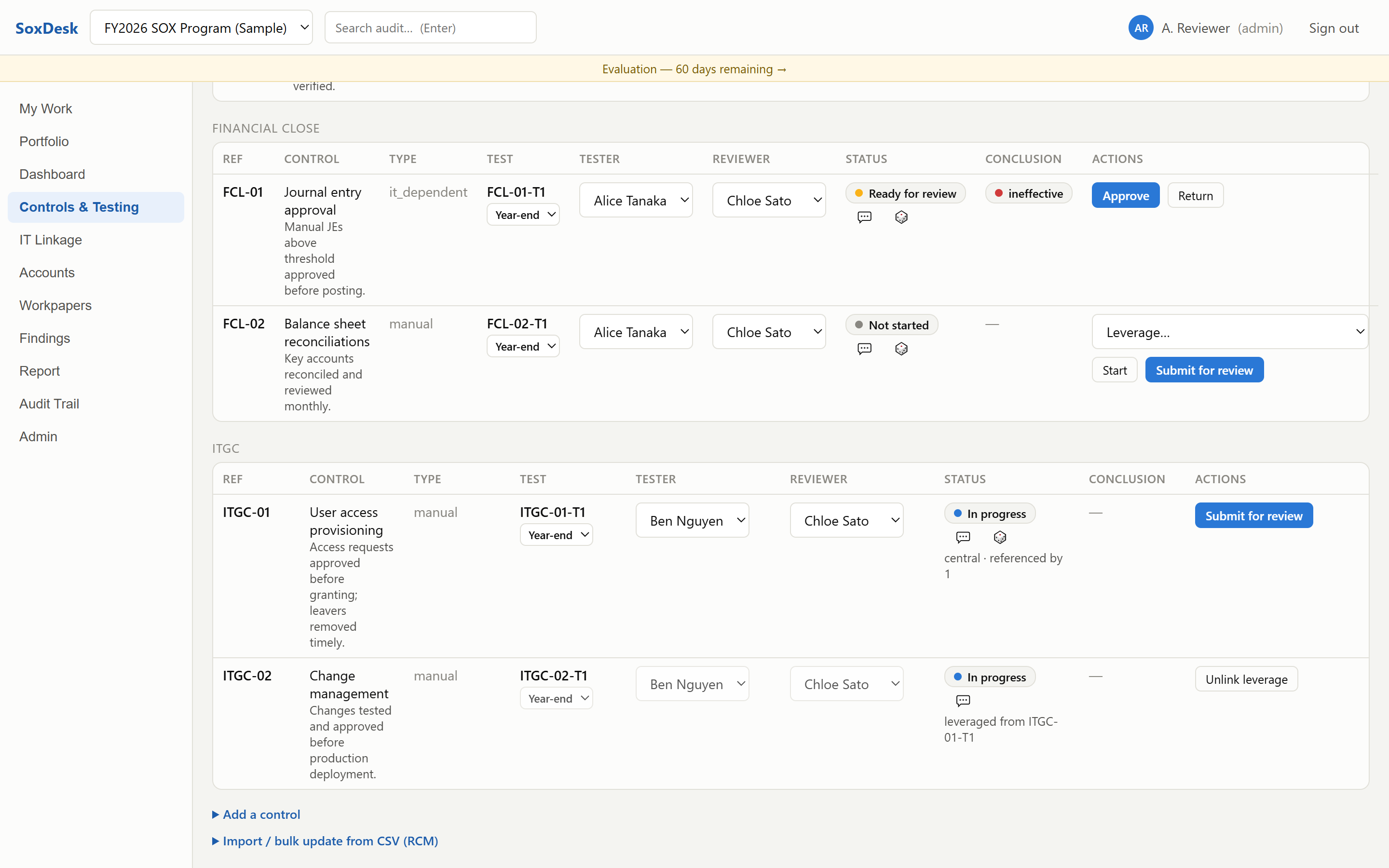Open sampling dice icon for ITGC-01
Image resolution: width=1389 pixels, height=868 pixels.
[1000, 537]
